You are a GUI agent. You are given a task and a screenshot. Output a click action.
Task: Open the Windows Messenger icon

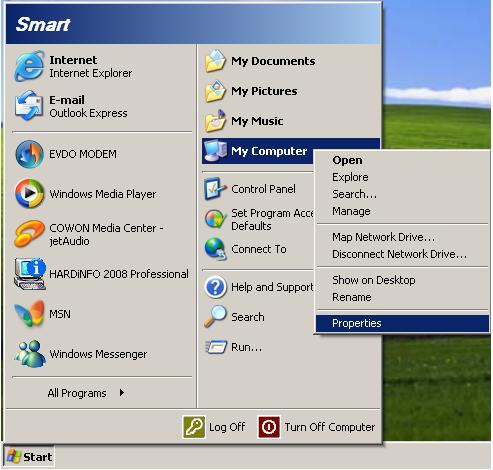(x=29, y=353)
